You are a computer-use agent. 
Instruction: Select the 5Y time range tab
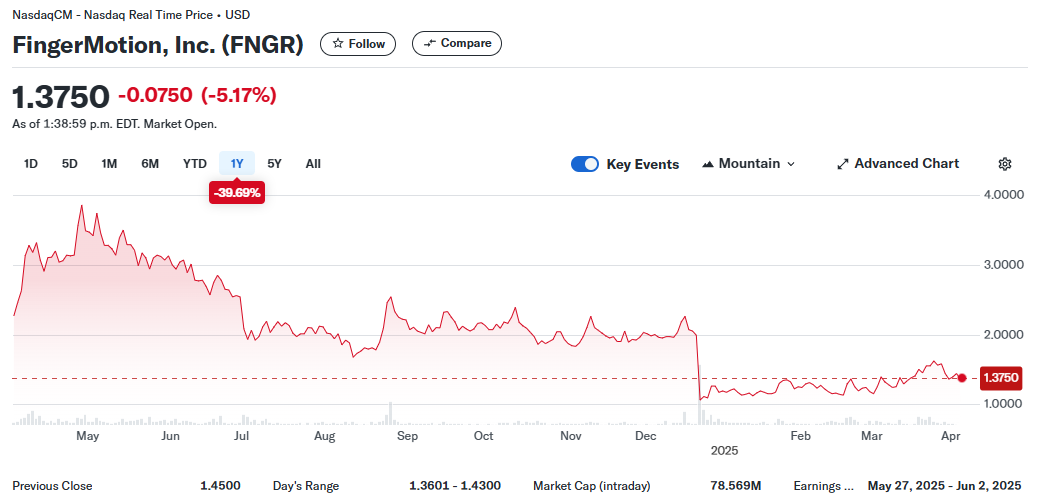tap(274, 164)
